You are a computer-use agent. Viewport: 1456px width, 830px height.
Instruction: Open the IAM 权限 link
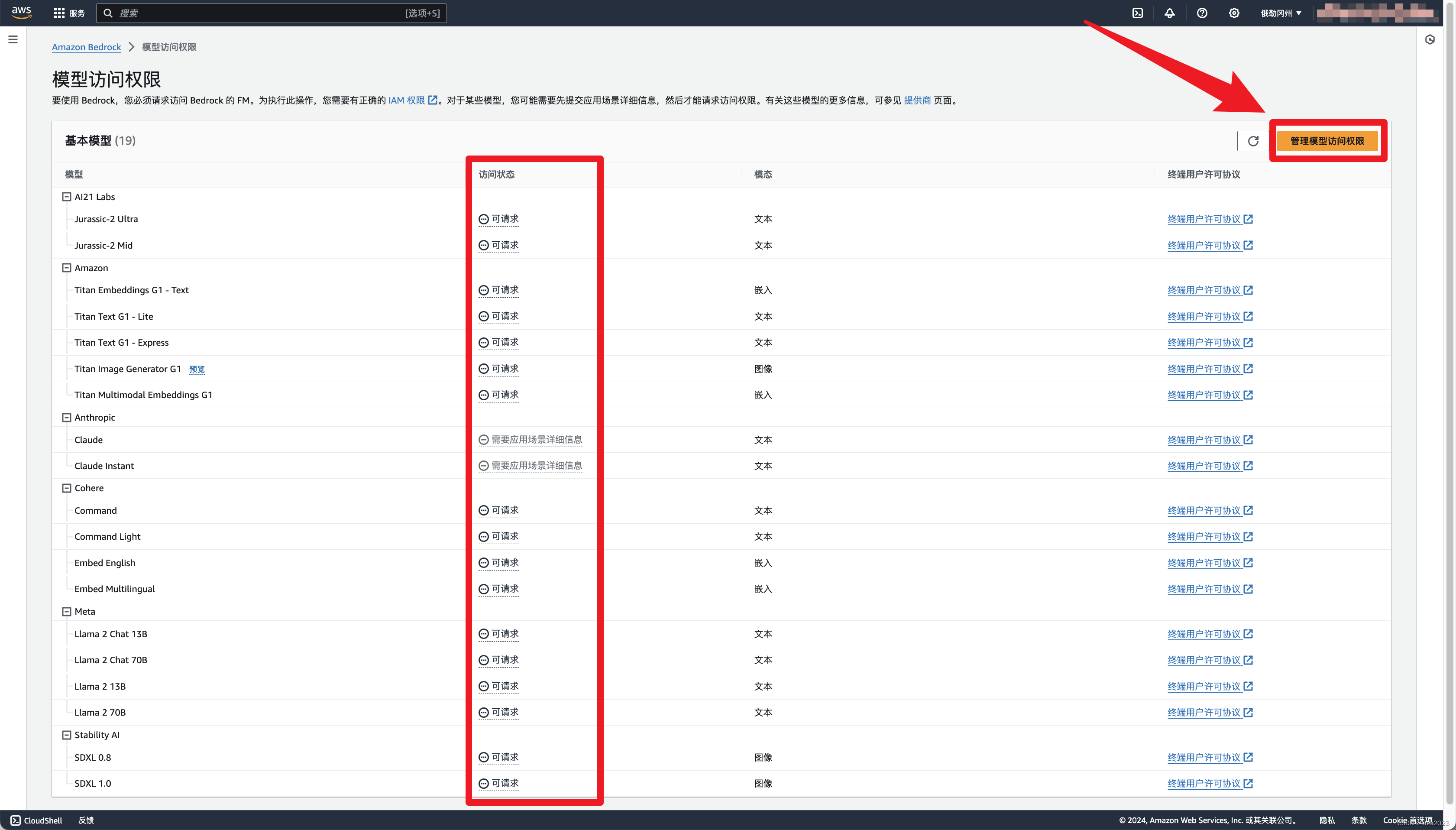tap(406, 100)
